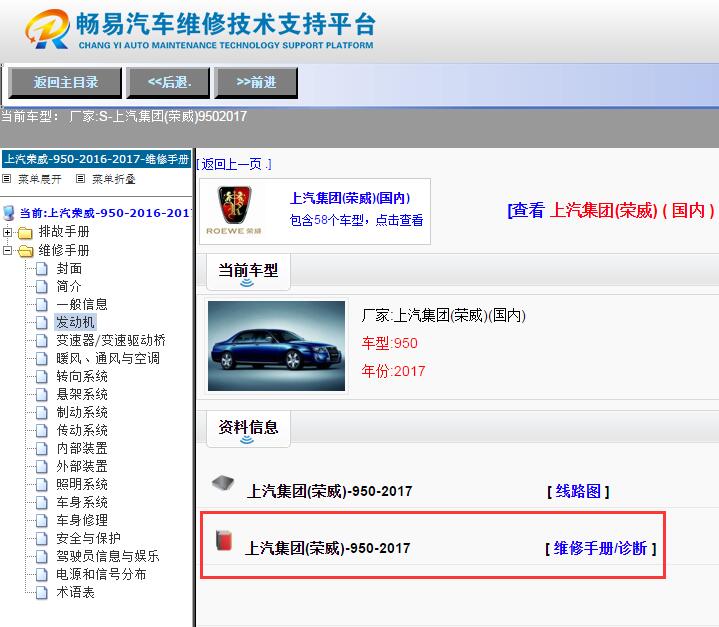719x627 pixels.
Task: Expand the 排故手册 tree node
Action: (7, 232)
